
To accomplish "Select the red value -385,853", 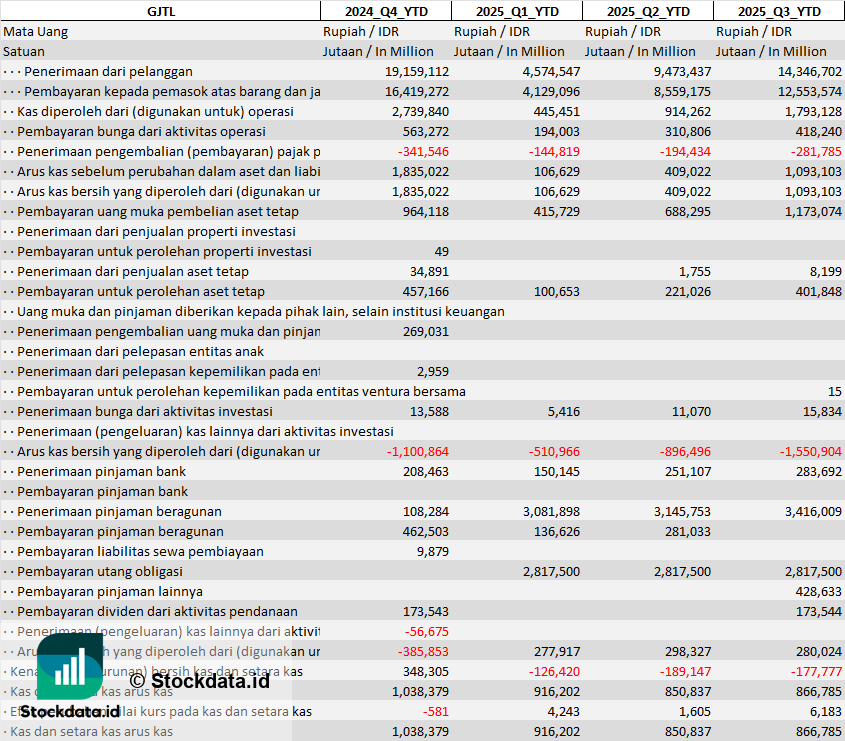I will pyautogui.click(x=423, y=652).
